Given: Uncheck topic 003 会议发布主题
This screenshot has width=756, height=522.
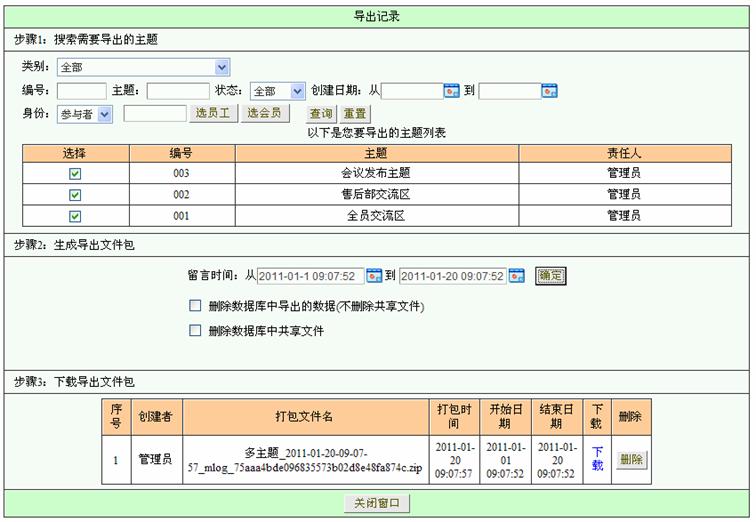Looking at the screenshot, I should coord(74,173).
